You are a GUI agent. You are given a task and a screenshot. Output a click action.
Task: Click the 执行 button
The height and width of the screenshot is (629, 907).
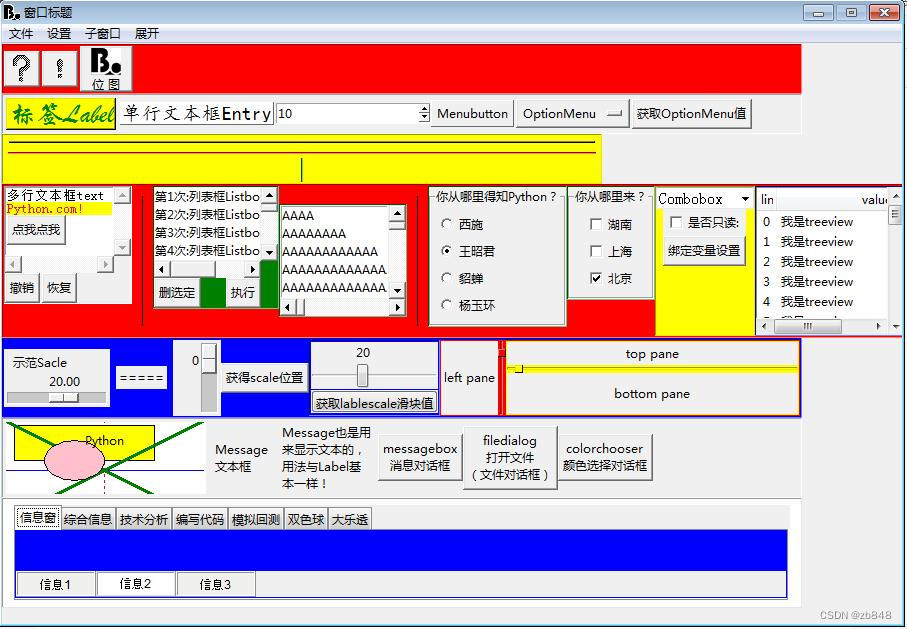[x=242, y=292]
